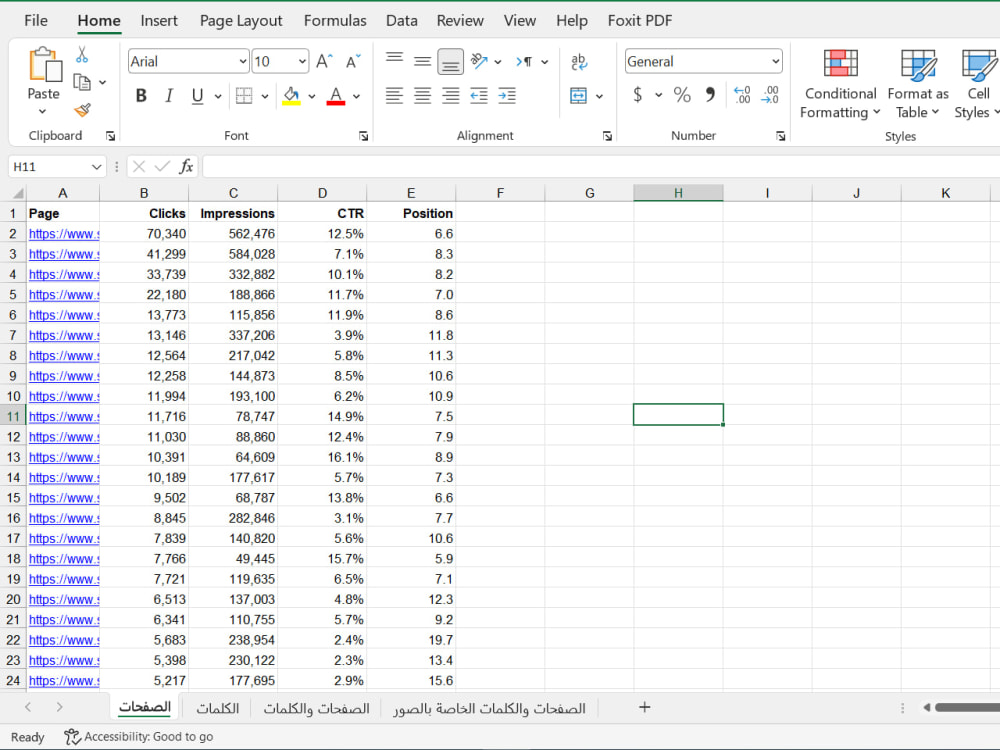Open the Arial font name dropdown
Viewport: 1000px width, 750px height.
[x=243, y=61]
